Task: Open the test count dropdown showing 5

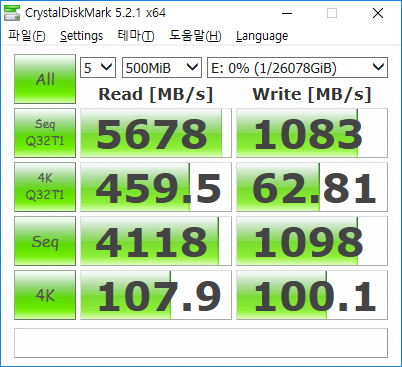Action: point(98,68)
